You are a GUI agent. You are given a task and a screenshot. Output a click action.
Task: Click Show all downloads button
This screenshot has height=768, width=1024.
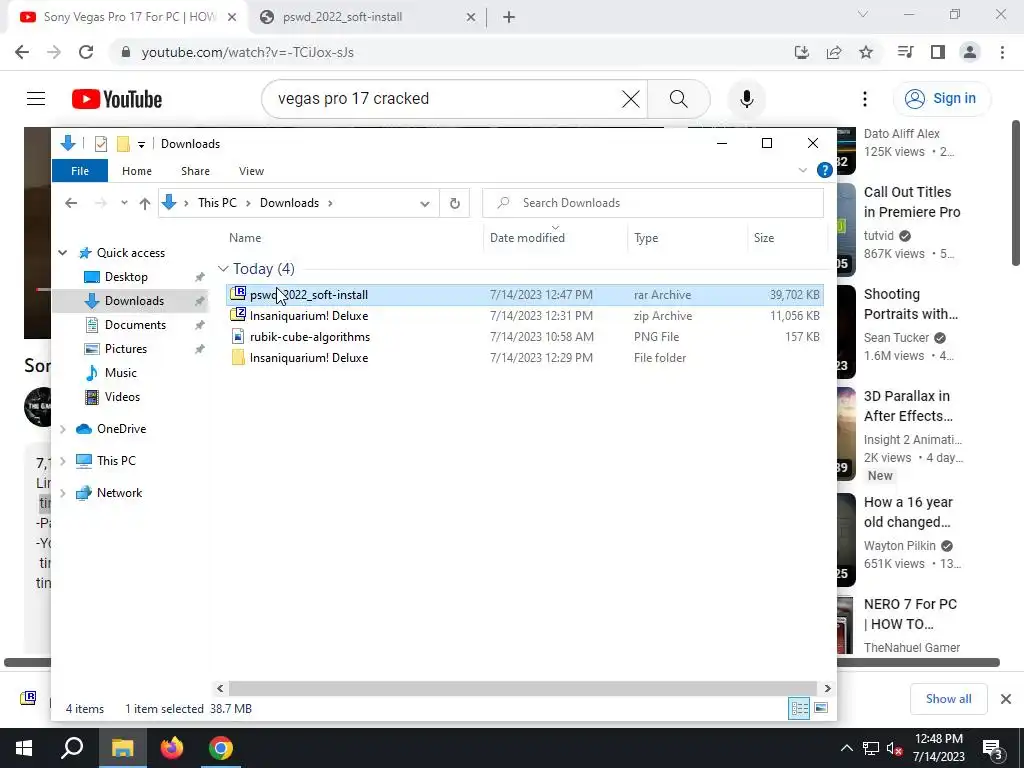point(948,699)
